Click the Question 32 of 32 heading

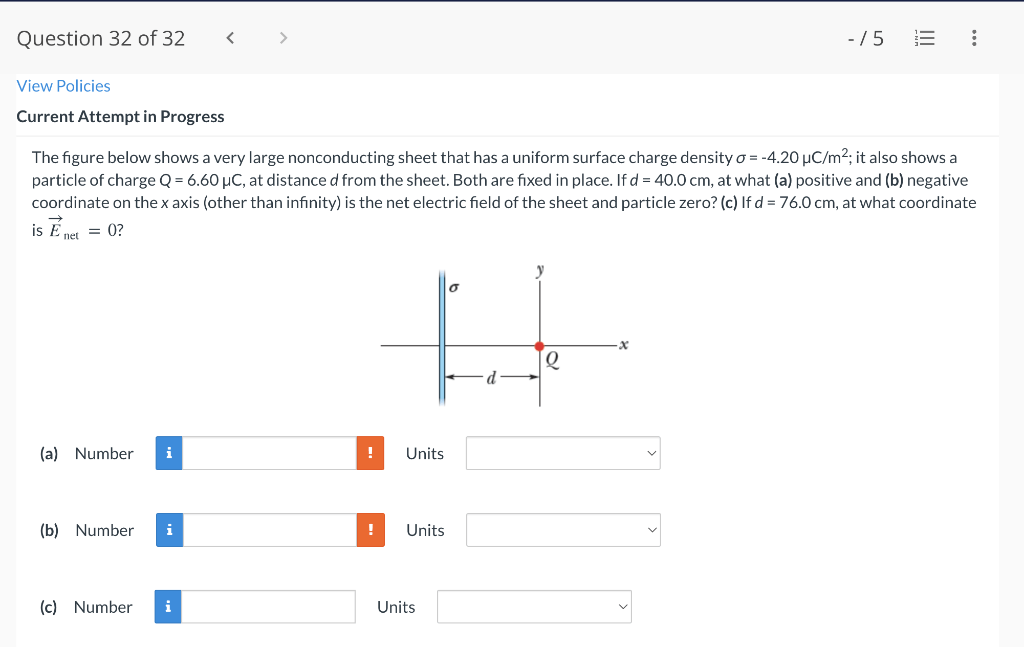pos(101,39)
